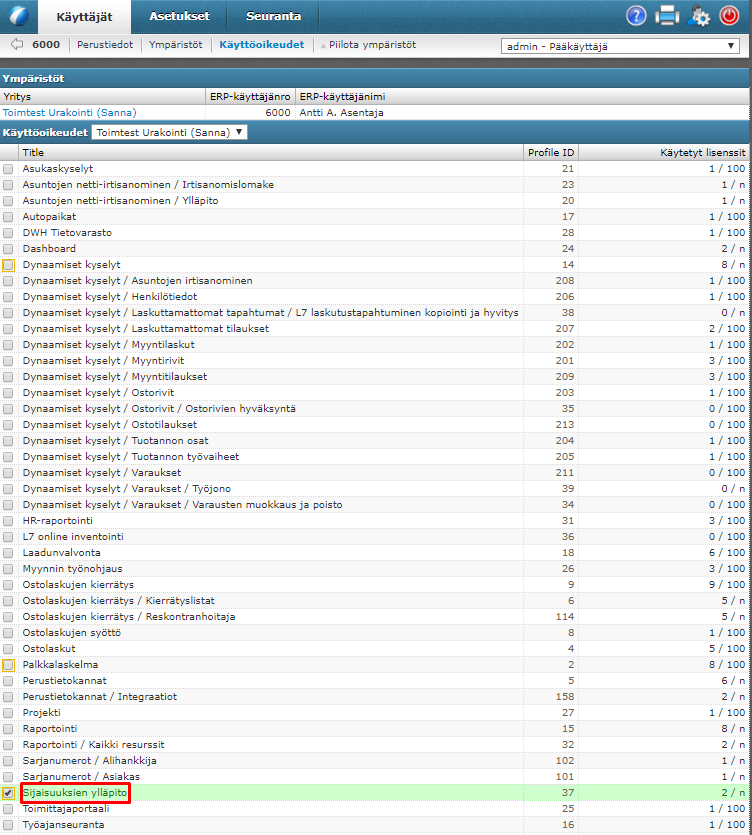Sort by the Profile ID column header
This screenshot has height=835, width=752.
coord(551,152)
